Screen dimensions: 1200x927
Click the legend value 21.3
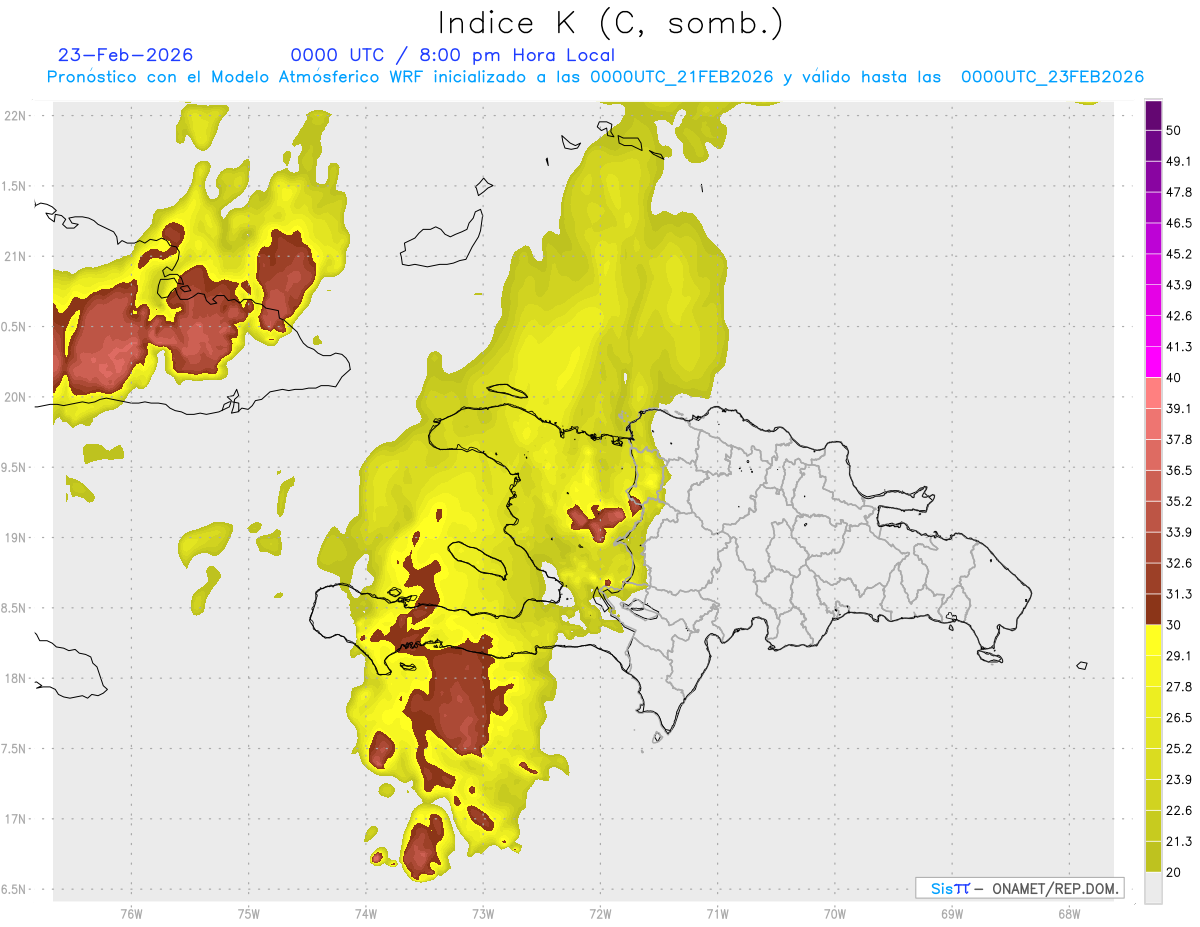coord(1179,841)
